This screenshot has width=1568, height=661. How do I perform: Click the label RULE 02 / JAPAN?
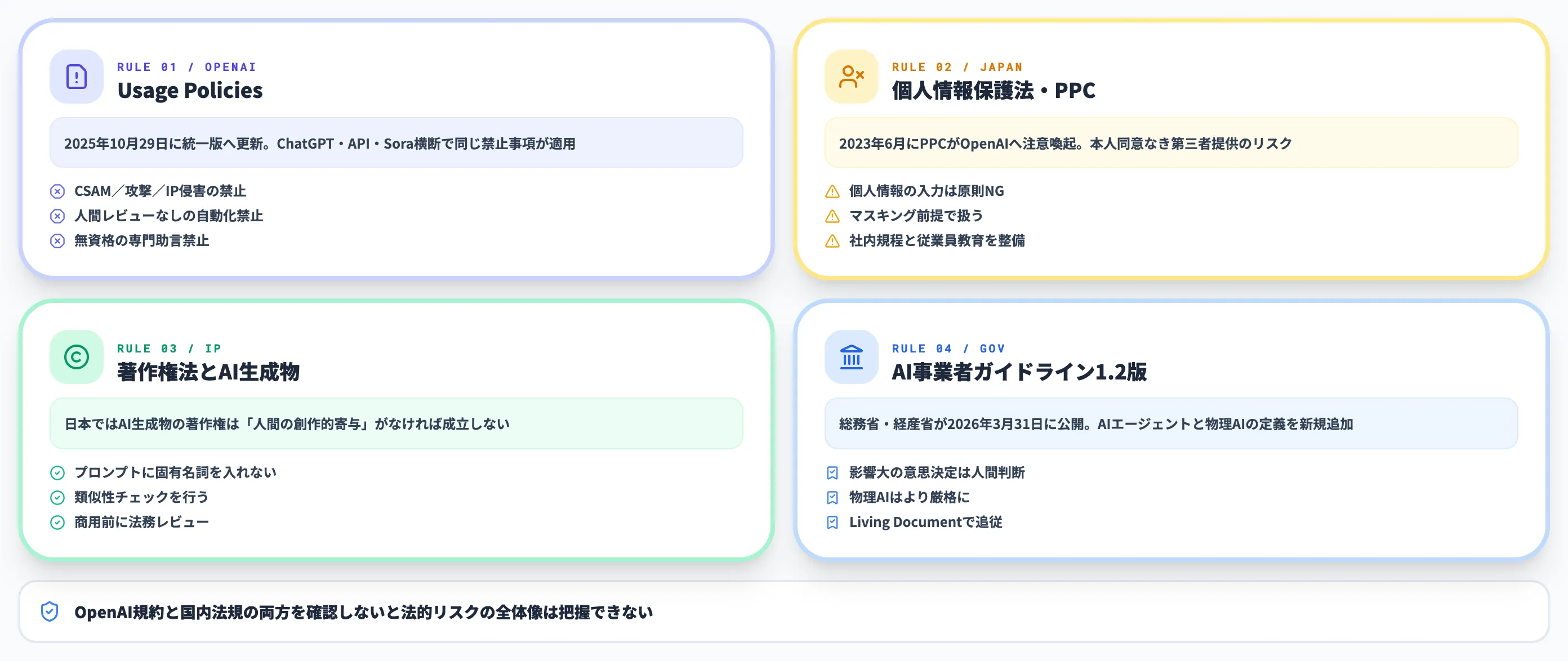(x=957, y=67)
